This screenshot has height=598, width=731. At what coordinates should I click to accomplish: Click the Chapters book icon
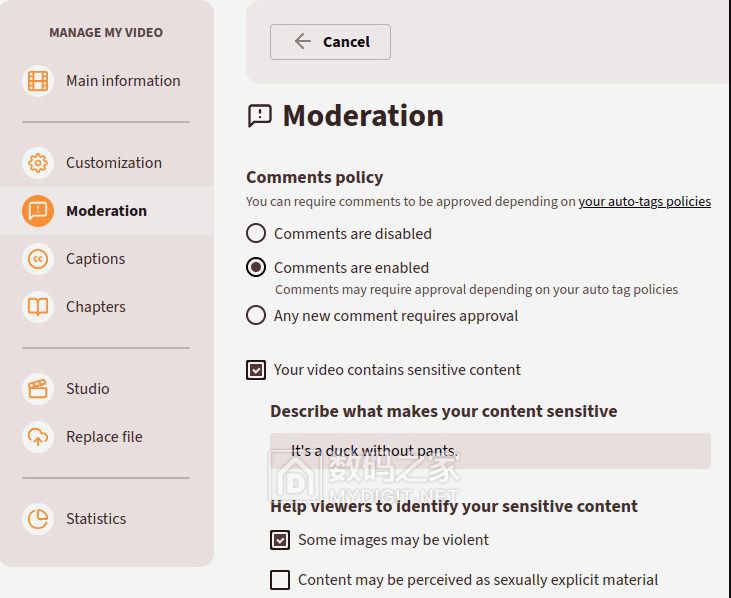(x=38, y=307)
